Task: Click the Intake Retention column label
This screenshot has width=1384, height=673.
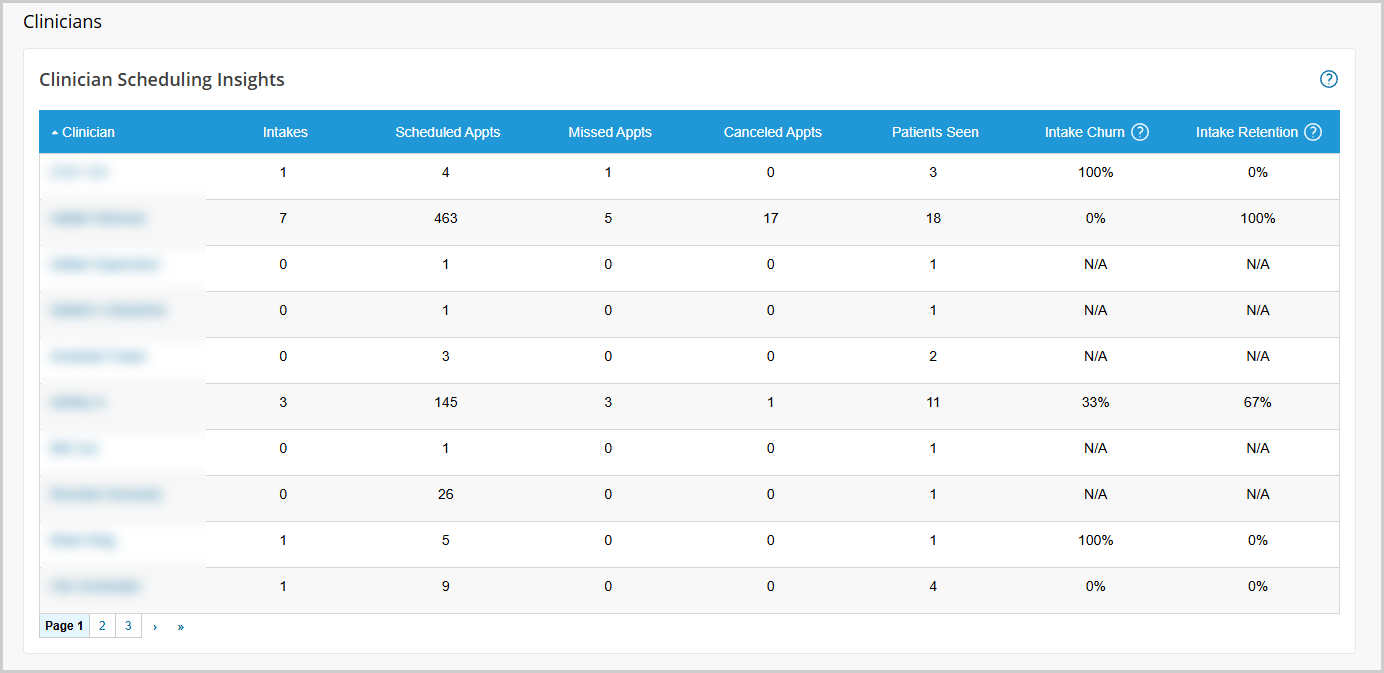Action: [x=1246, y=132]
